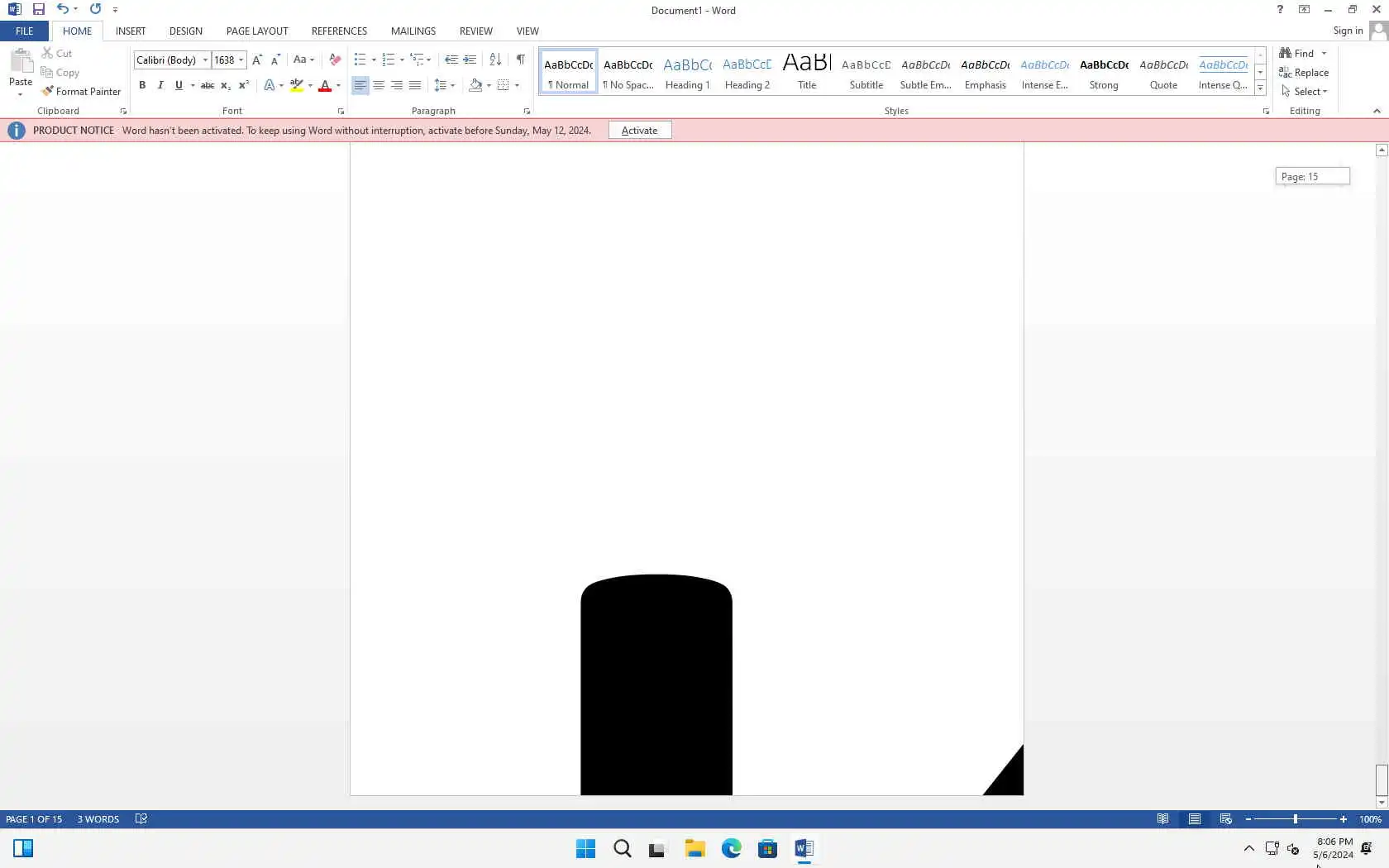Expand the Bullets list dropdown arrow
This screenshot has height=868, width=1389.
coord(374,60)
